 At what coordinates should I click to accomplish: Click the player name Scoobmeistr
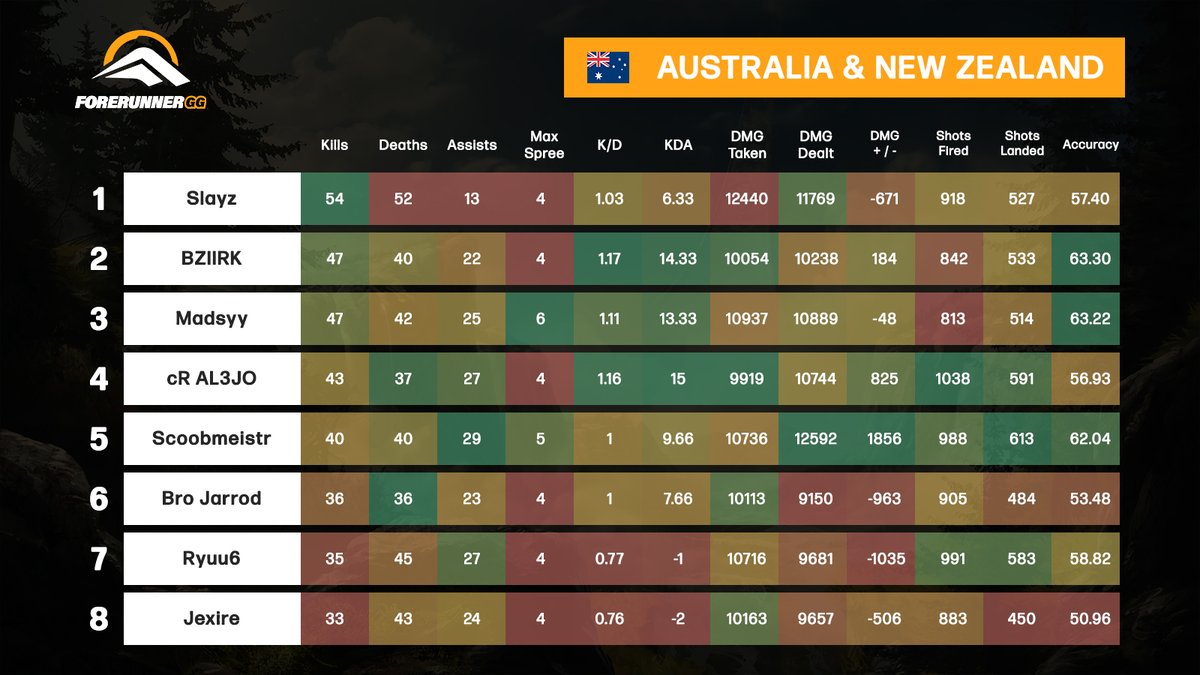pos(210,438)
